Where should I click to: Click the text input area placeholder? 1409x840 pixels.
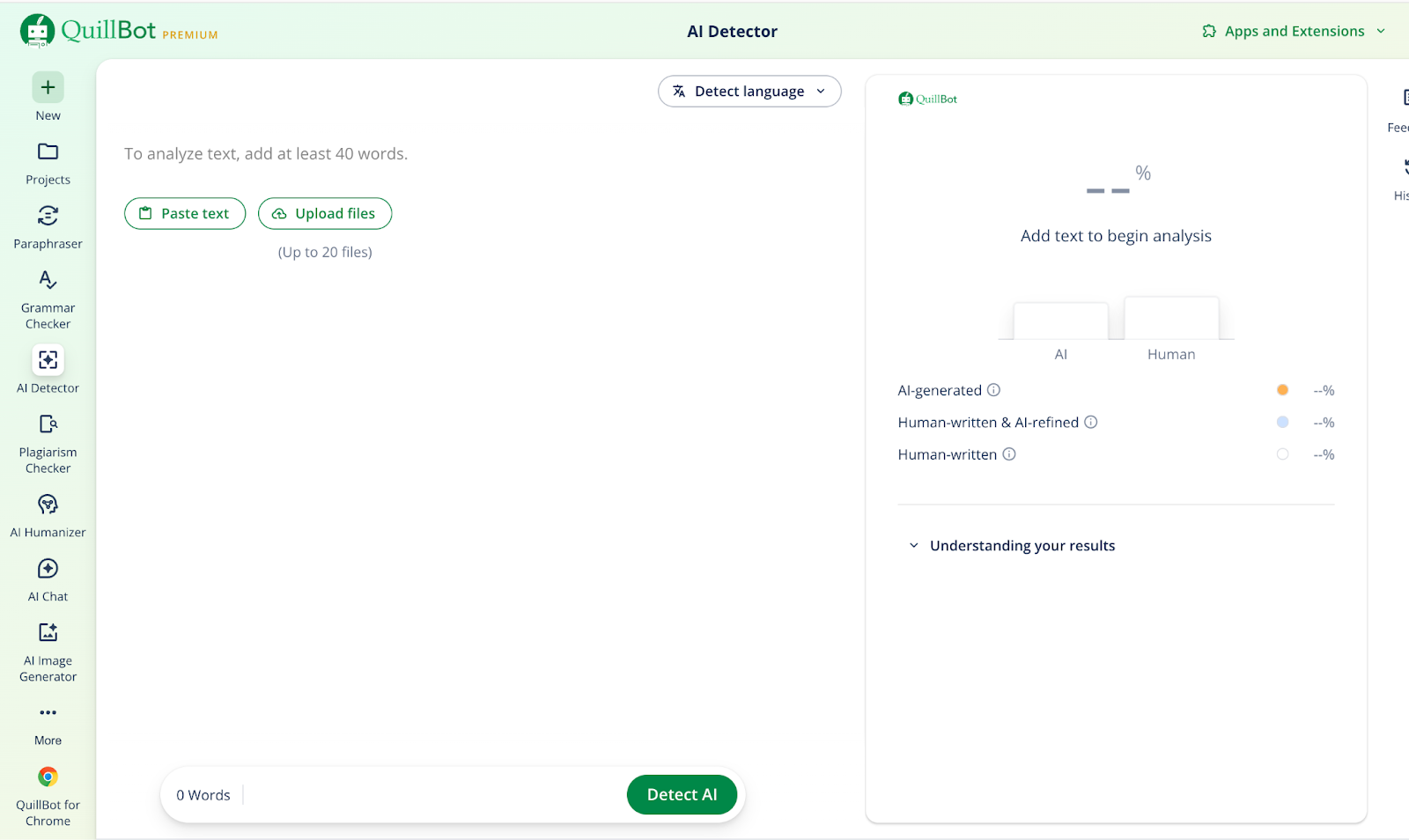266,154
